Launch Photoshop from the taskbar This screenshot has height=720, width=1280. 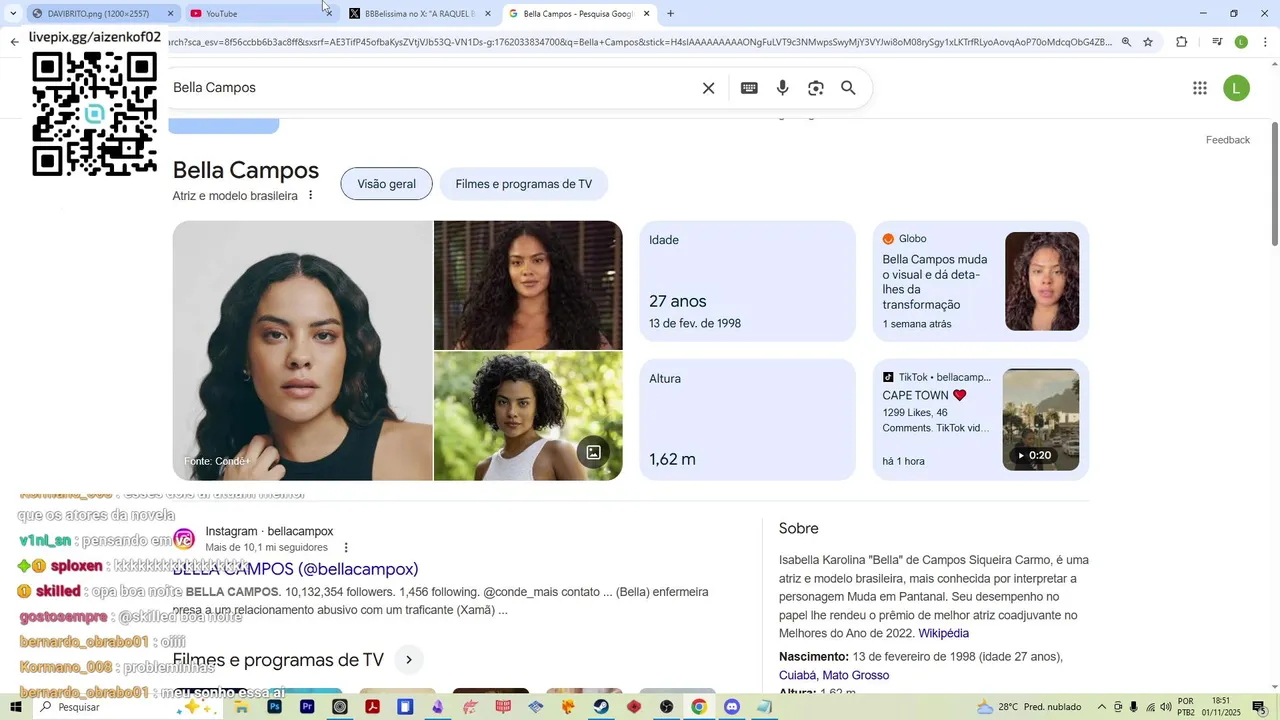275,707
